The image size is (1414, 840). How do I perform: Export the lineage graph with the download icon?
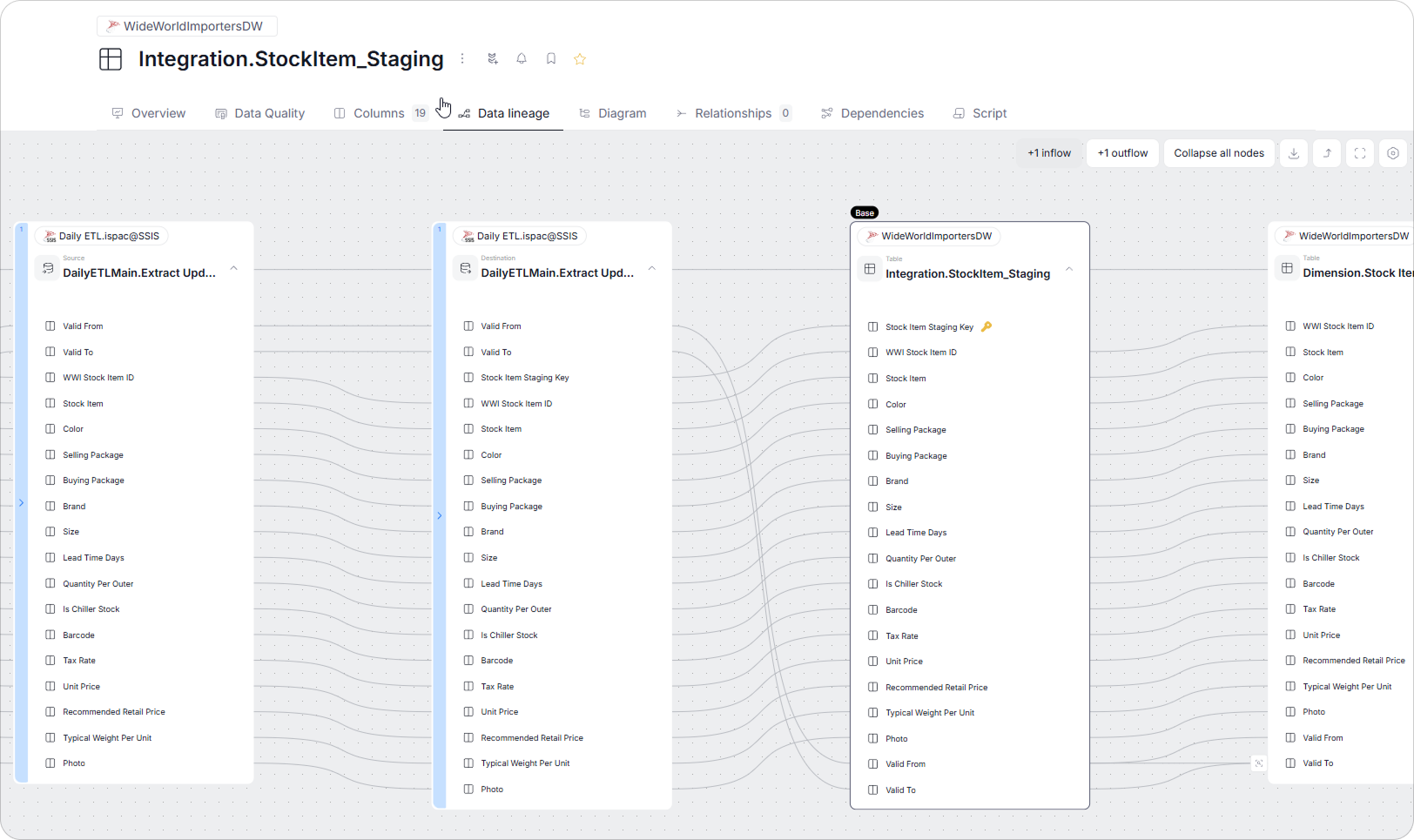point(1294,152)
